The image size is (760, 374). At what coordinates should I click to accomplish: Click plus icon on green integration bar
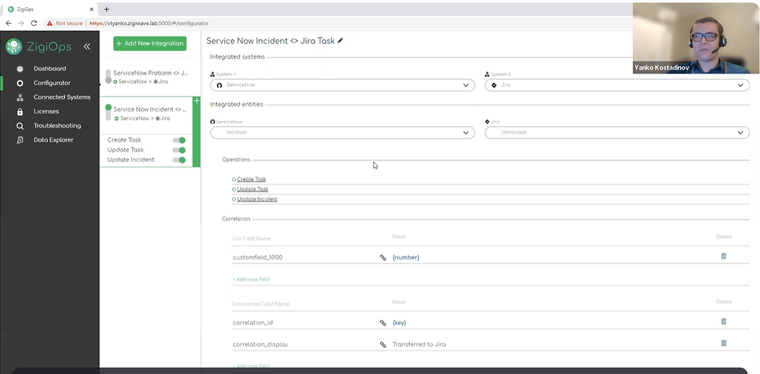196,101
